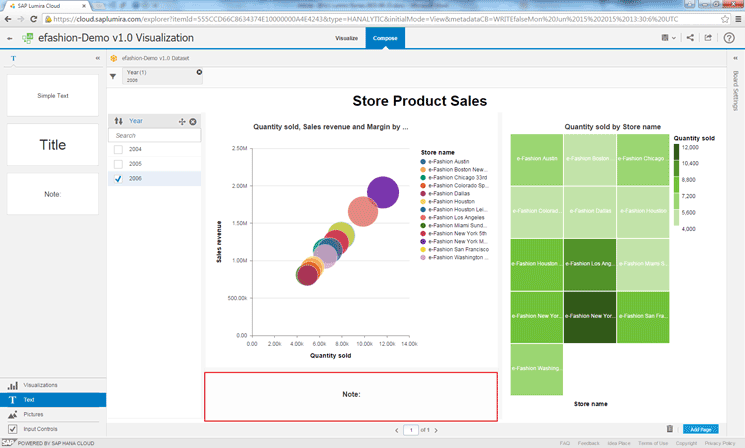This screenshot has height=448, width=745.
Task: Open help question mark icon
Action: tap(729, 38)
